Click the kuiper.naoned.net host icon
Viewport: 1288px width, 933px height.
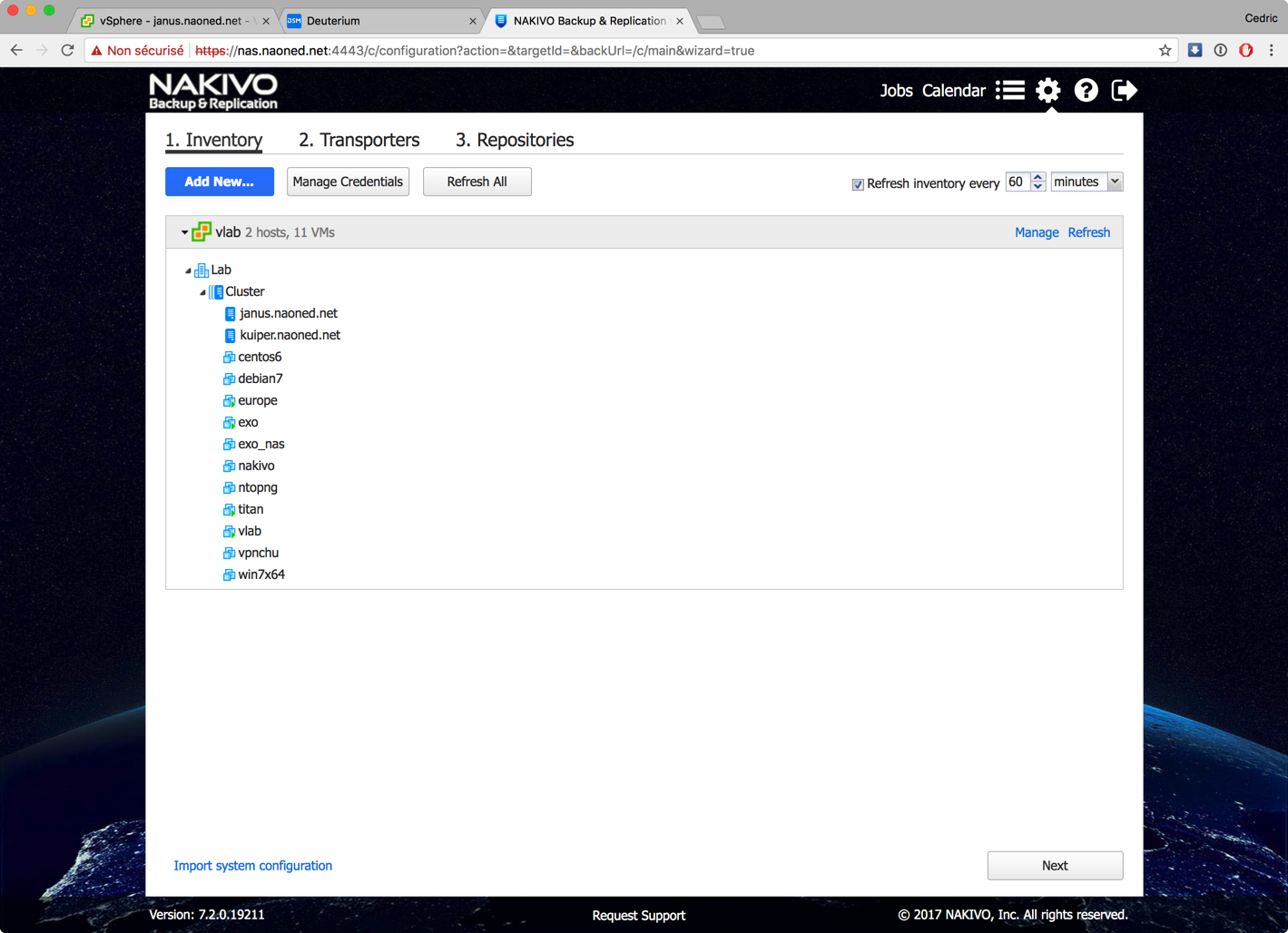point(230,336)
